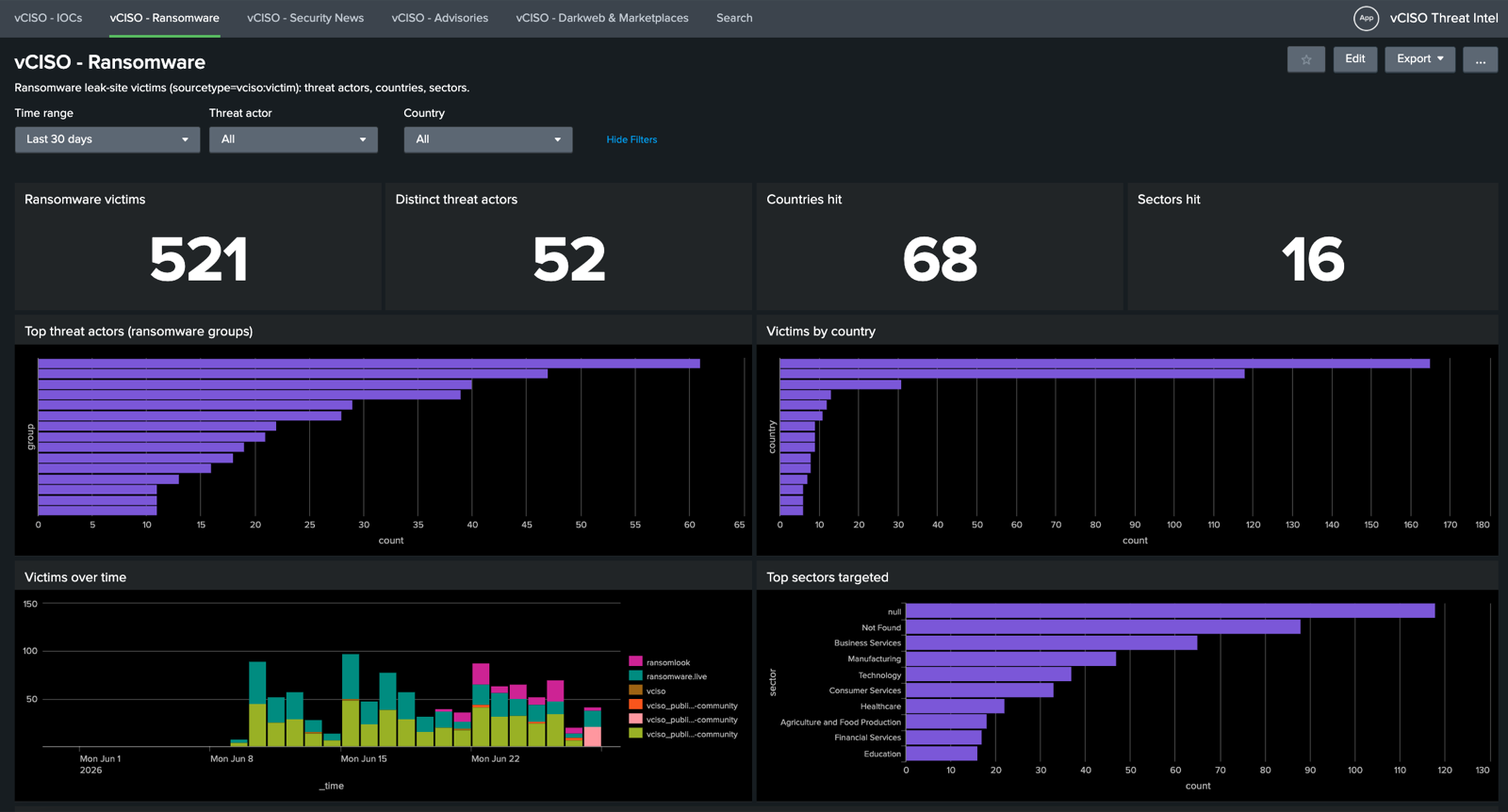Switch to the vCISO - IOCs tab
The width and height of the screenshot is (1508, 812).
point(48,18)
